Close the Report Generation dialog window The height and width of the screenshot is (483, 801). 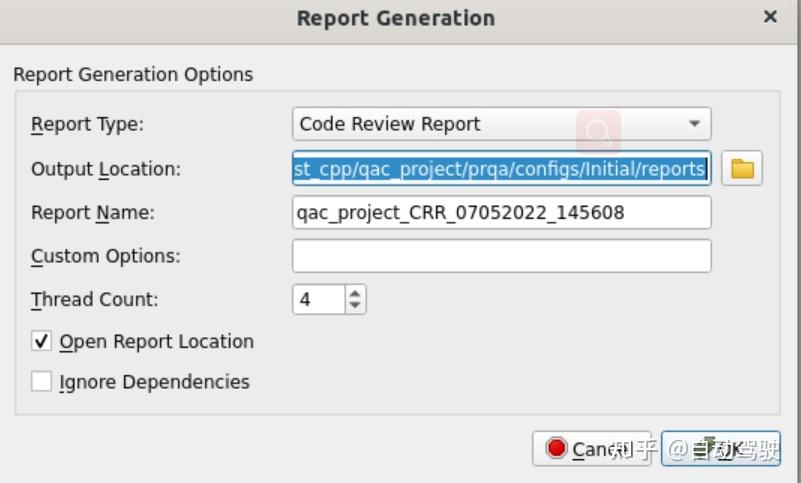[770, 18]
